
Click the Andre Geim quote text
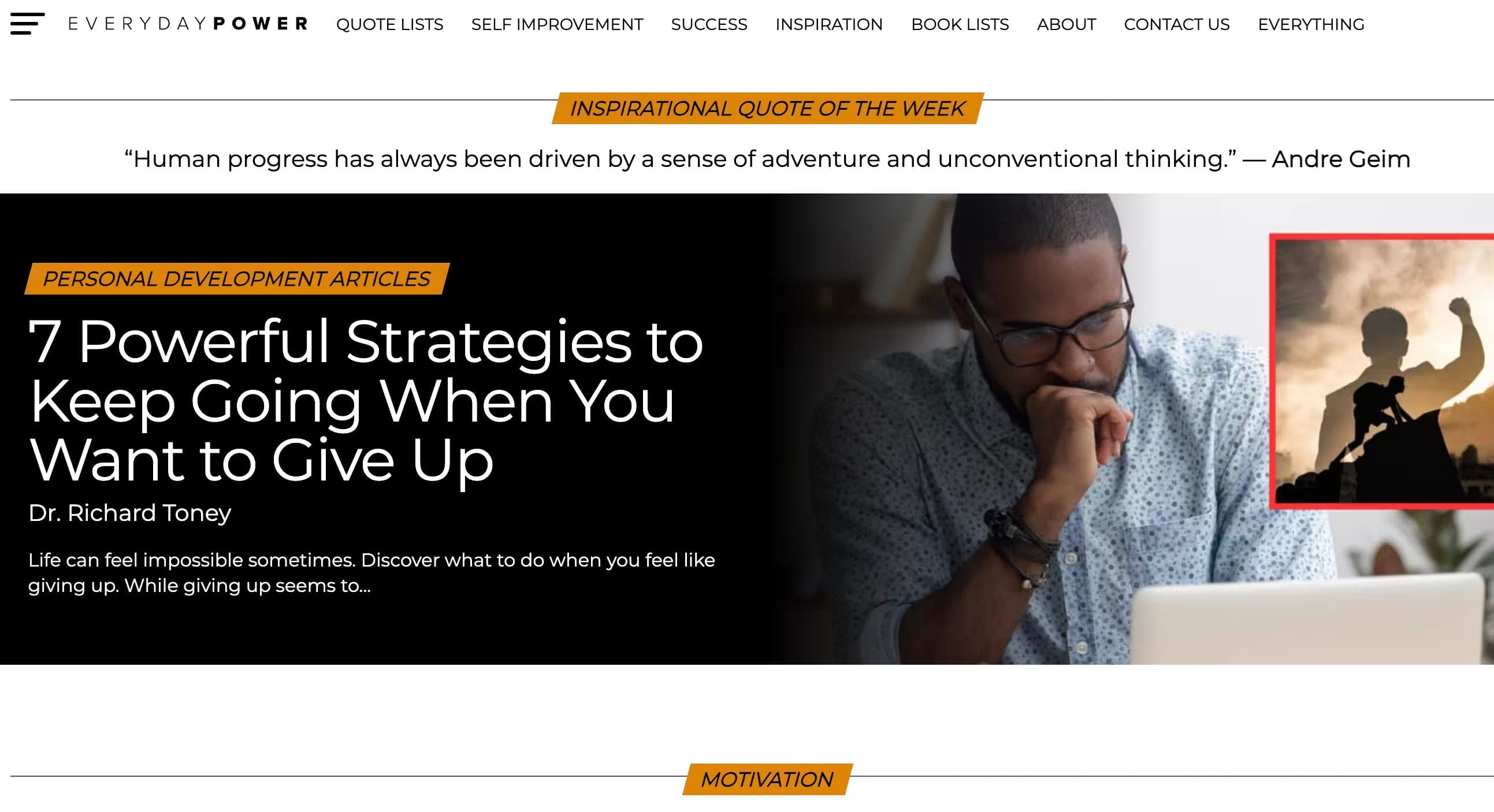click(767, 159)
